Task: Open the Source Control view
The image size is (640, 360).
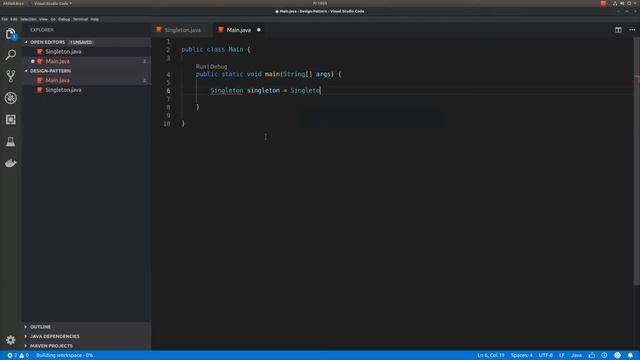Action: (11, 76)
